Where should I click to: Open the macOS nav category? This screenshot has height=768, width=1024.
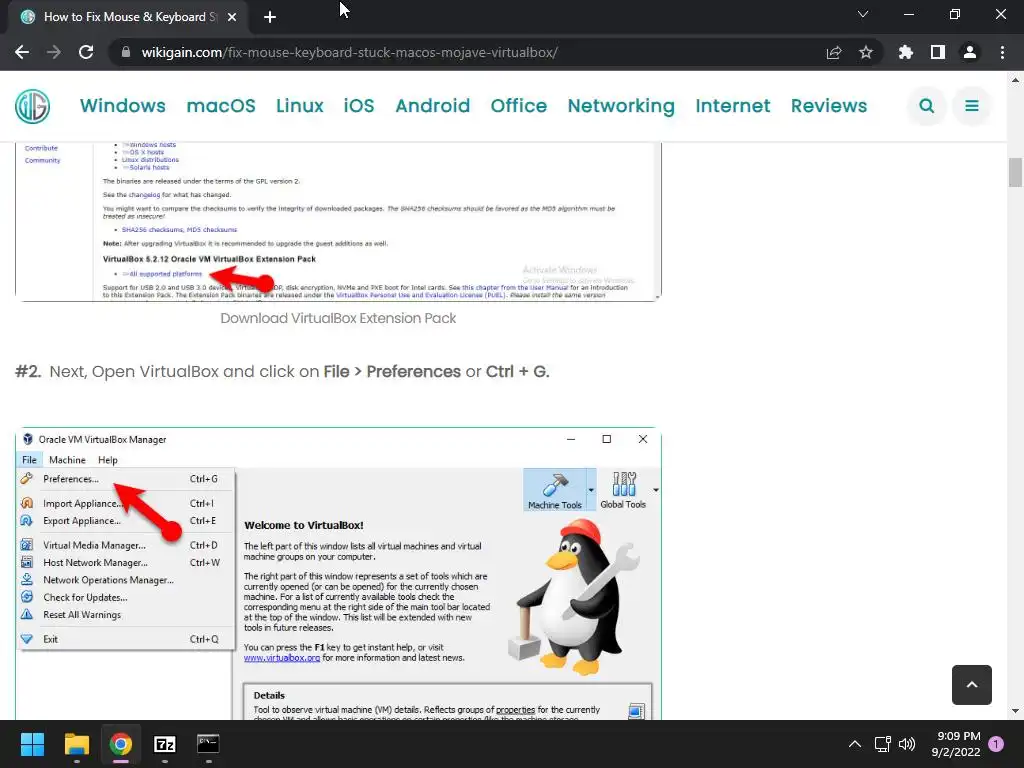tap(221, 106)
